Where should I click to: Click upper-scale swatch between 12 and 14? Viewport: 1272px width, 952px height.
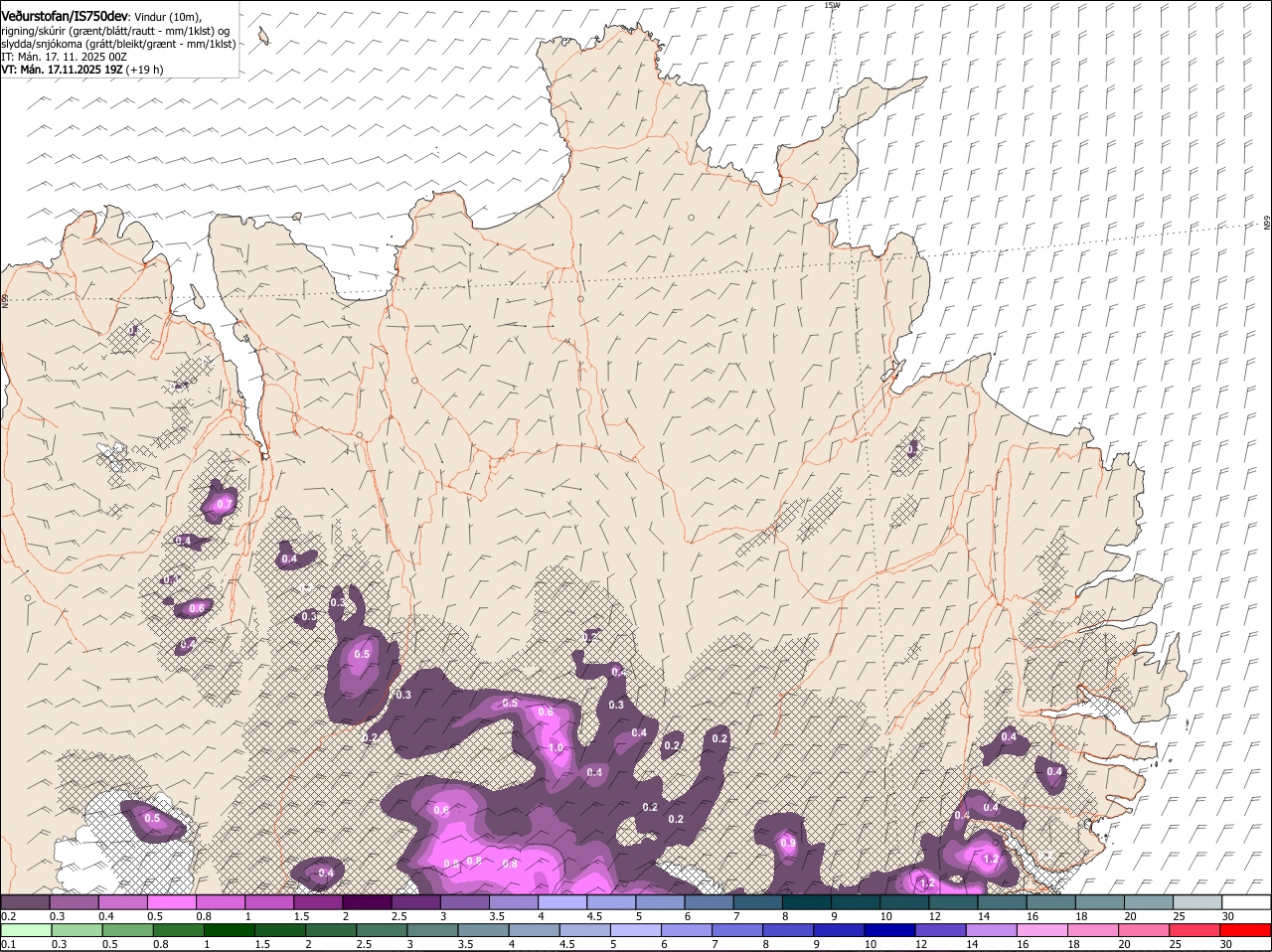click(x=954, y=901)
